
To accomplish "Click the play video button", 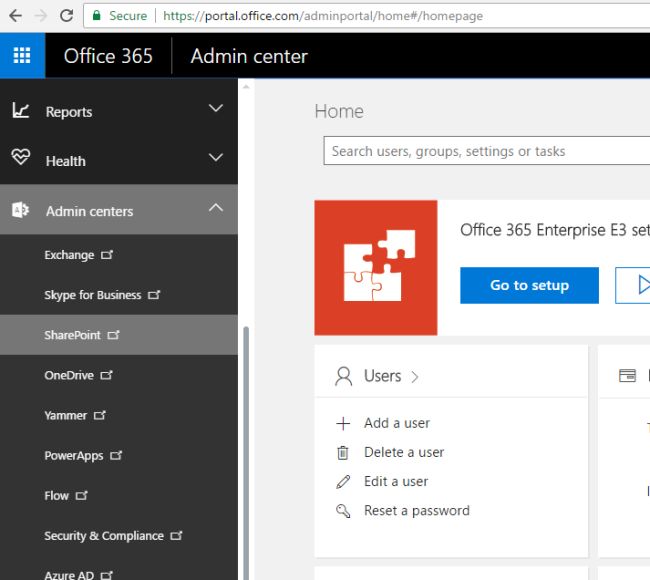I will (x=633, y=285).
